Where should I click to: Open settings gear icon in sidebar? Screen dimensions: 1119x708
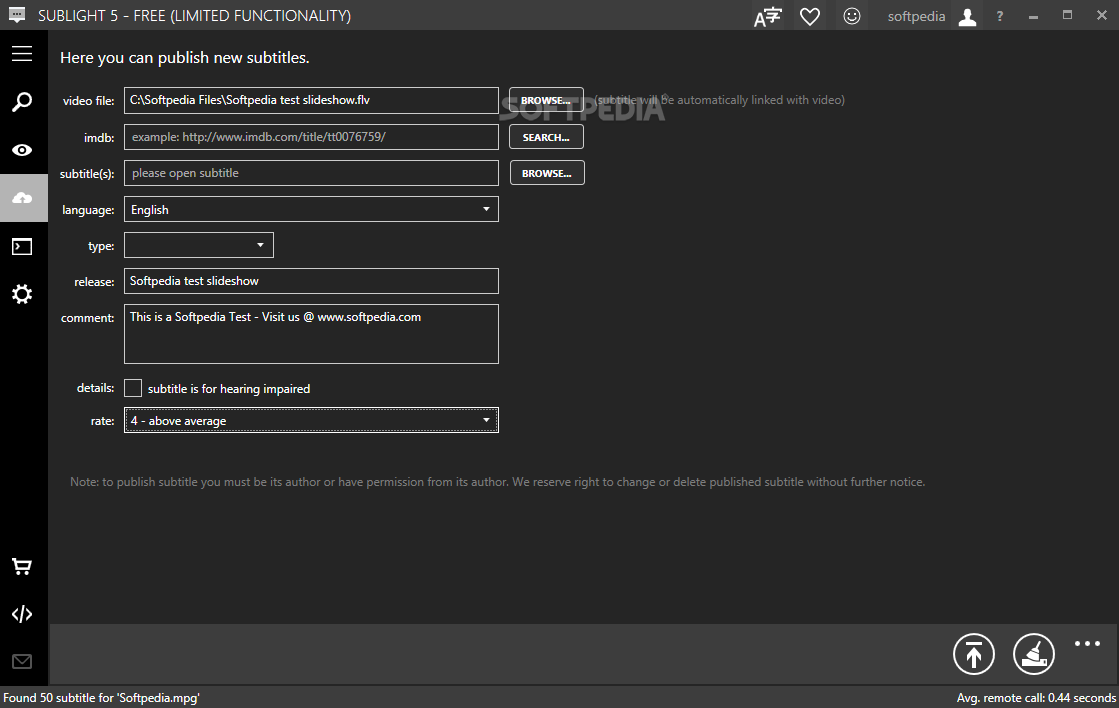click(22, 294)
